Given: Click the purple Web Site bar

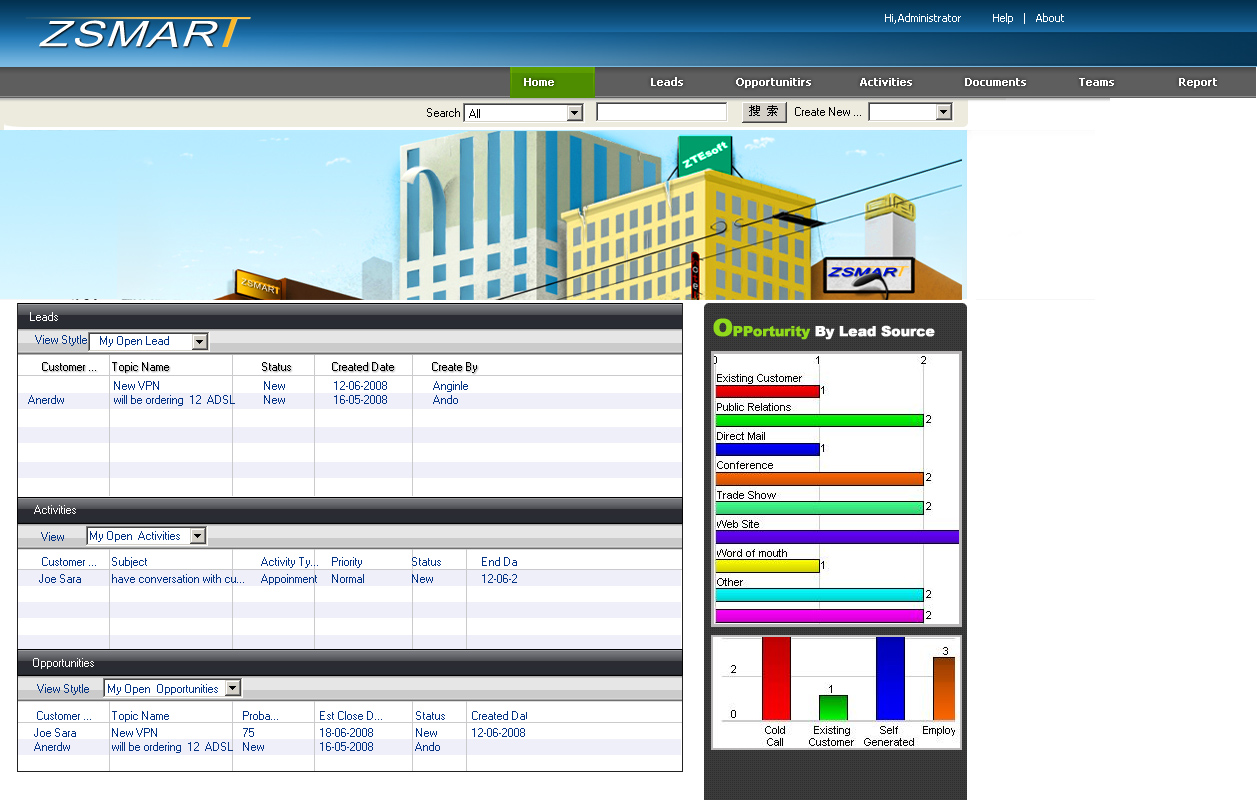Looking at the screenshot, I should coord(836,537).
